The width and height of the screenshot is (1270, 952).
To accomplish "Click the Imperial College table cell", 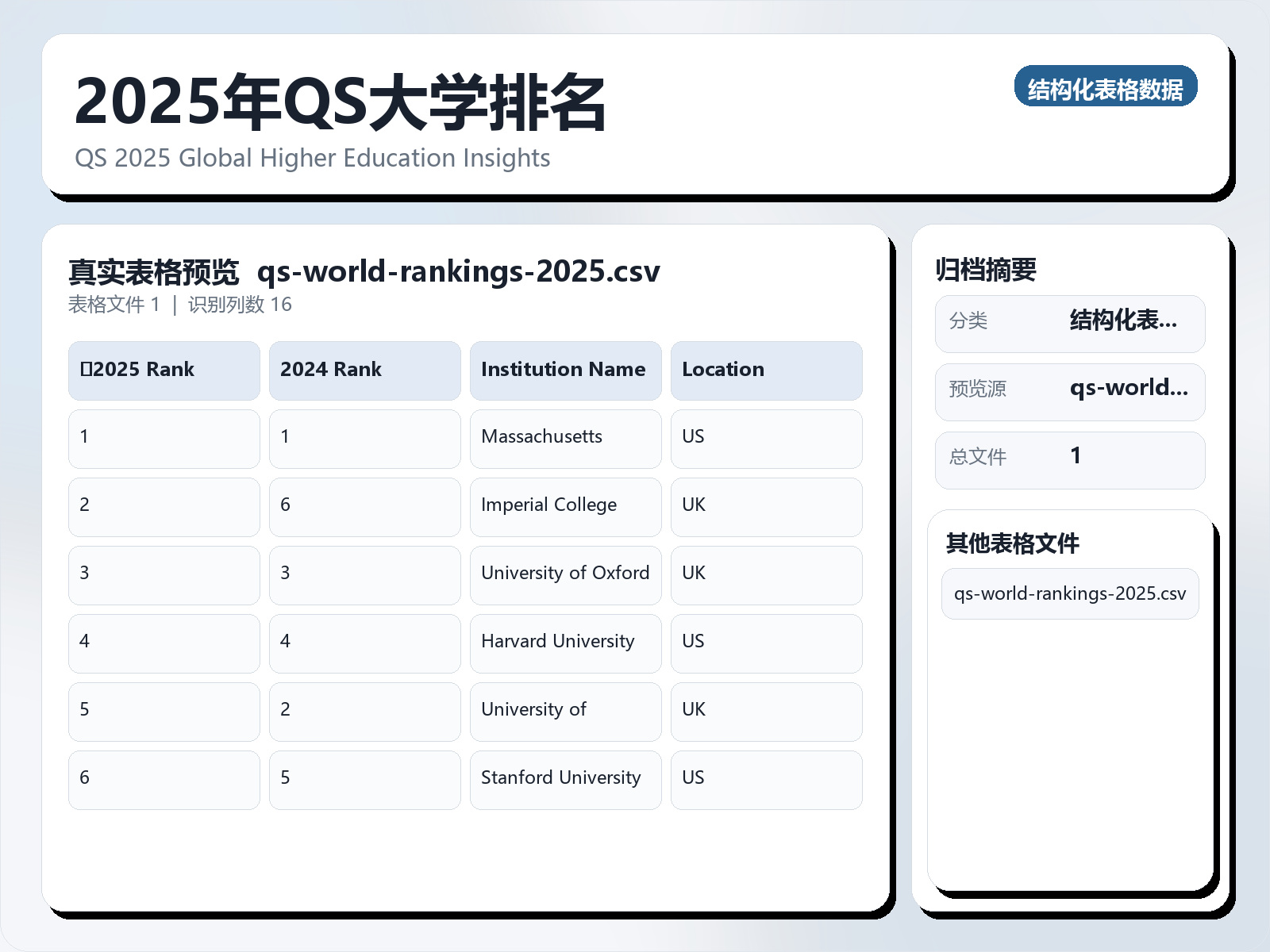I will (x=565, y=505).
